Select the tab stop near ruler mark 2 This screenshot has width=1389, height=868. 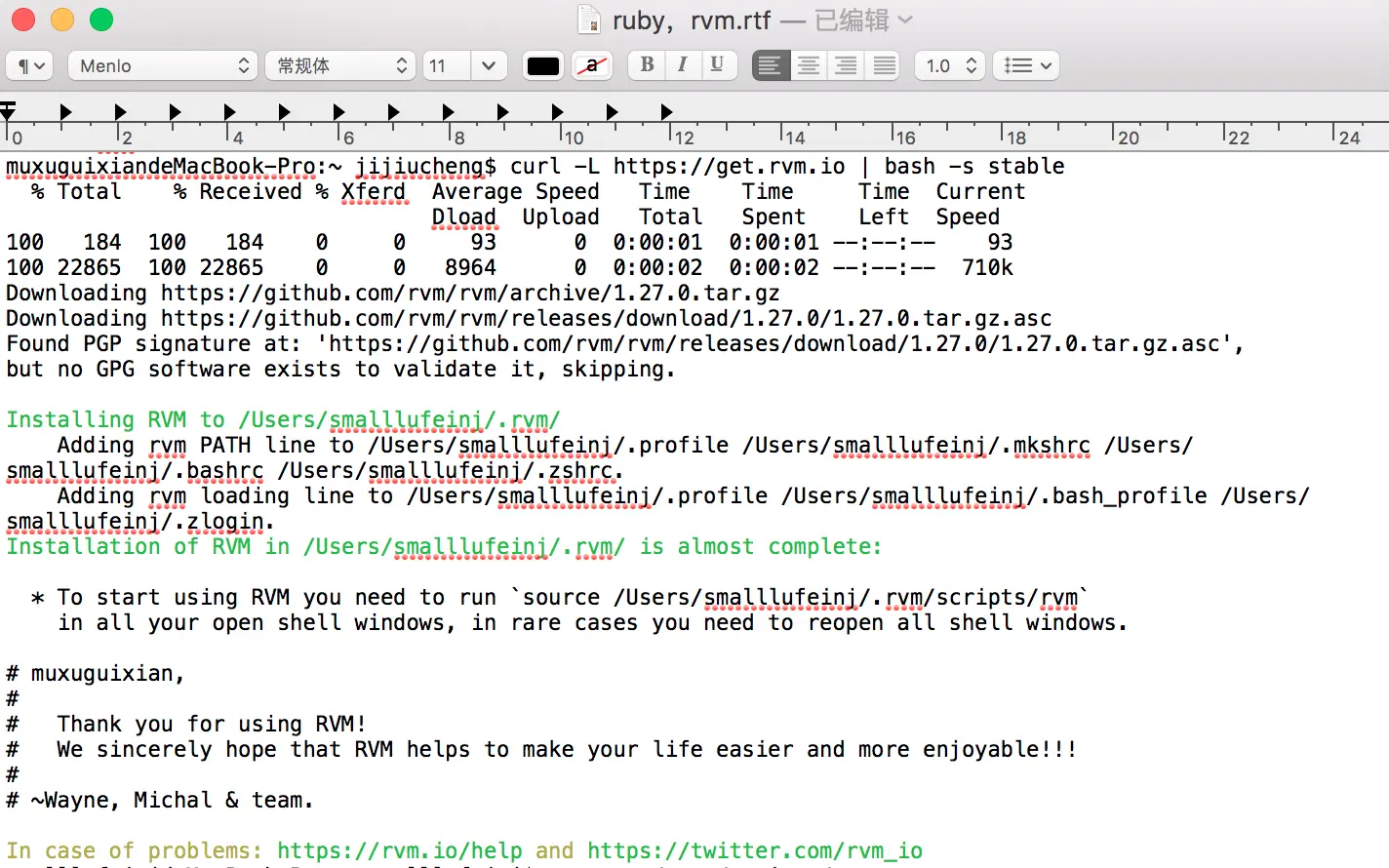121,111
